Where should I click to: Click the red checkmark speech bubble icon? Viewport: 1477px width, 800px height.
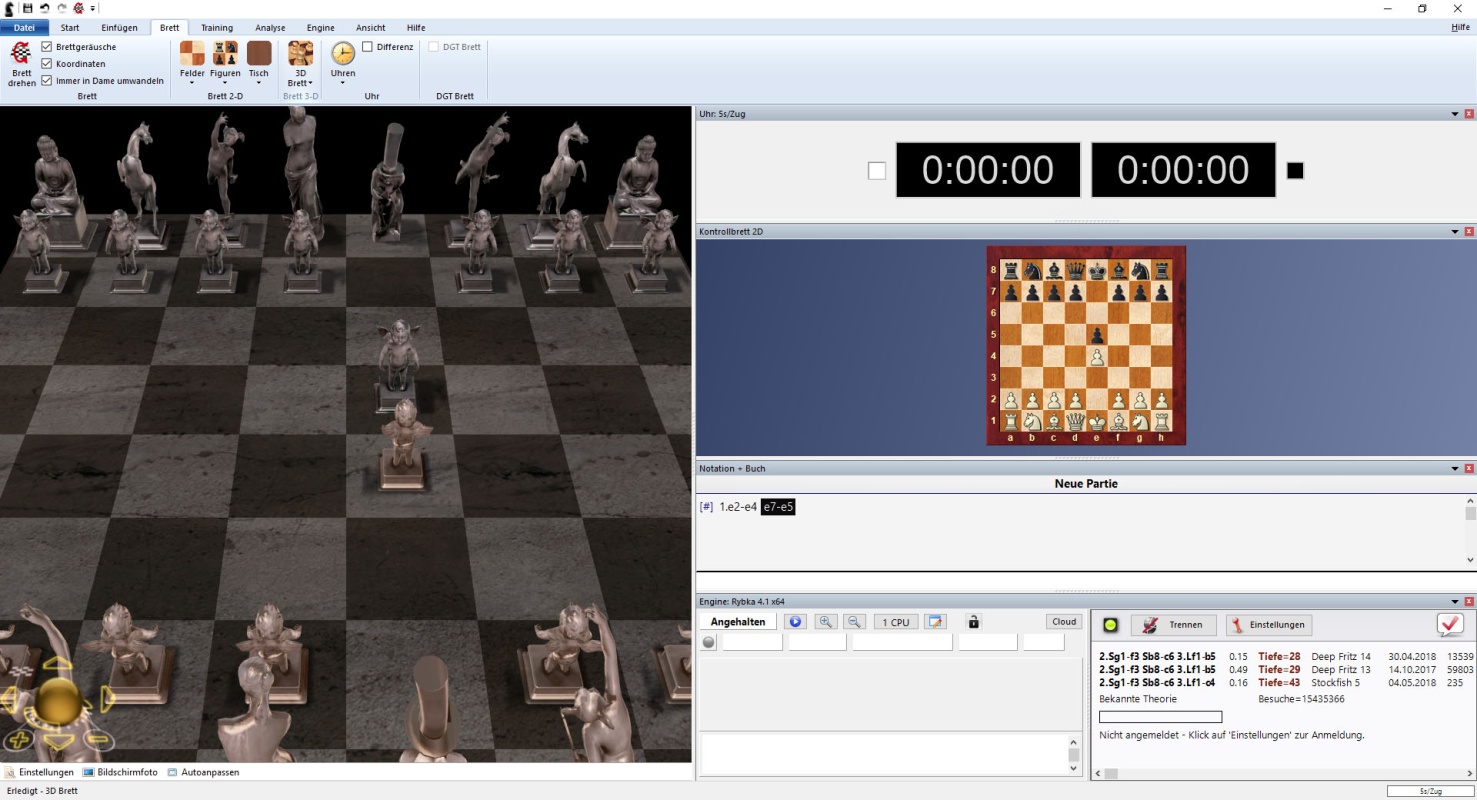point(1450,624)
